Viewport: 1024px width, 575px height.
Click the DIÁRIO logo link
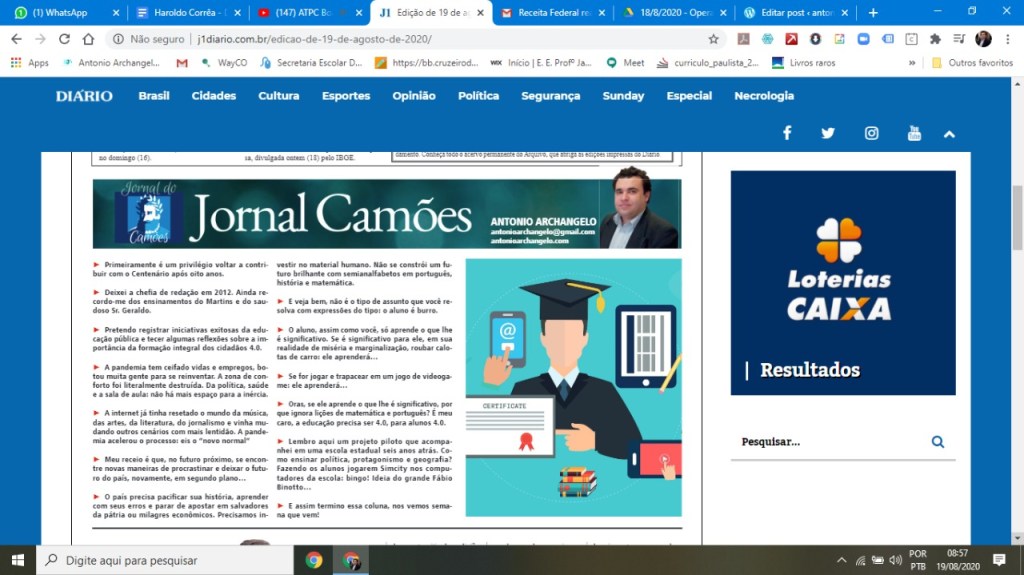coord(84,96)
